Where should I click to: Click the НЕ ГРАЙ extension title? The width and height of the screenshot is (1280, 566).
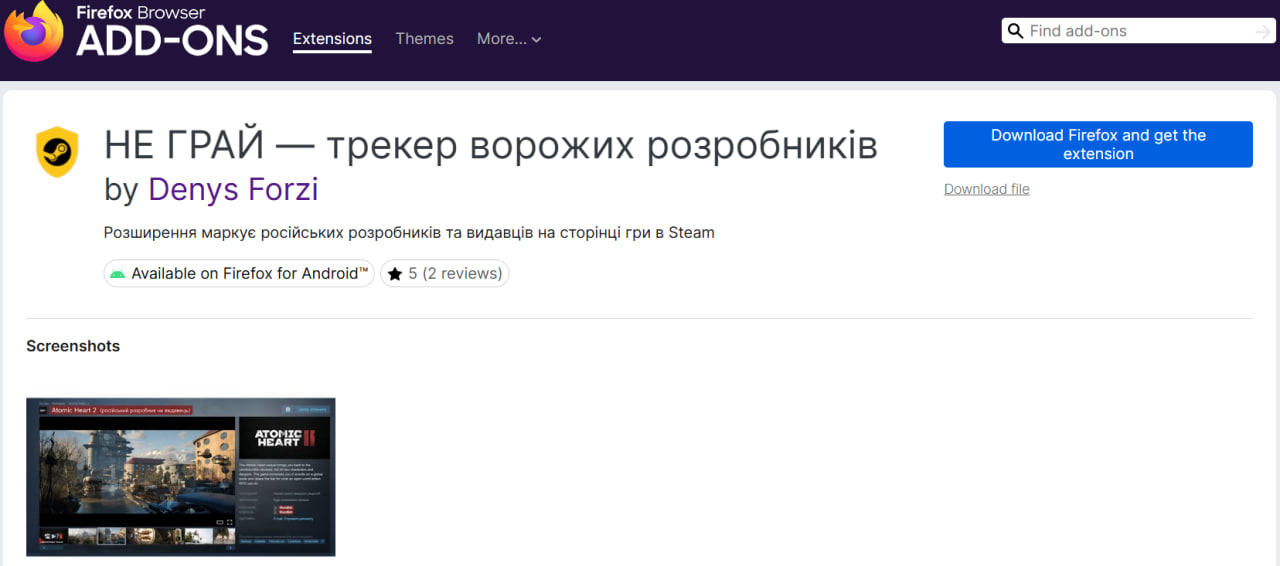(x=490, y=146)
